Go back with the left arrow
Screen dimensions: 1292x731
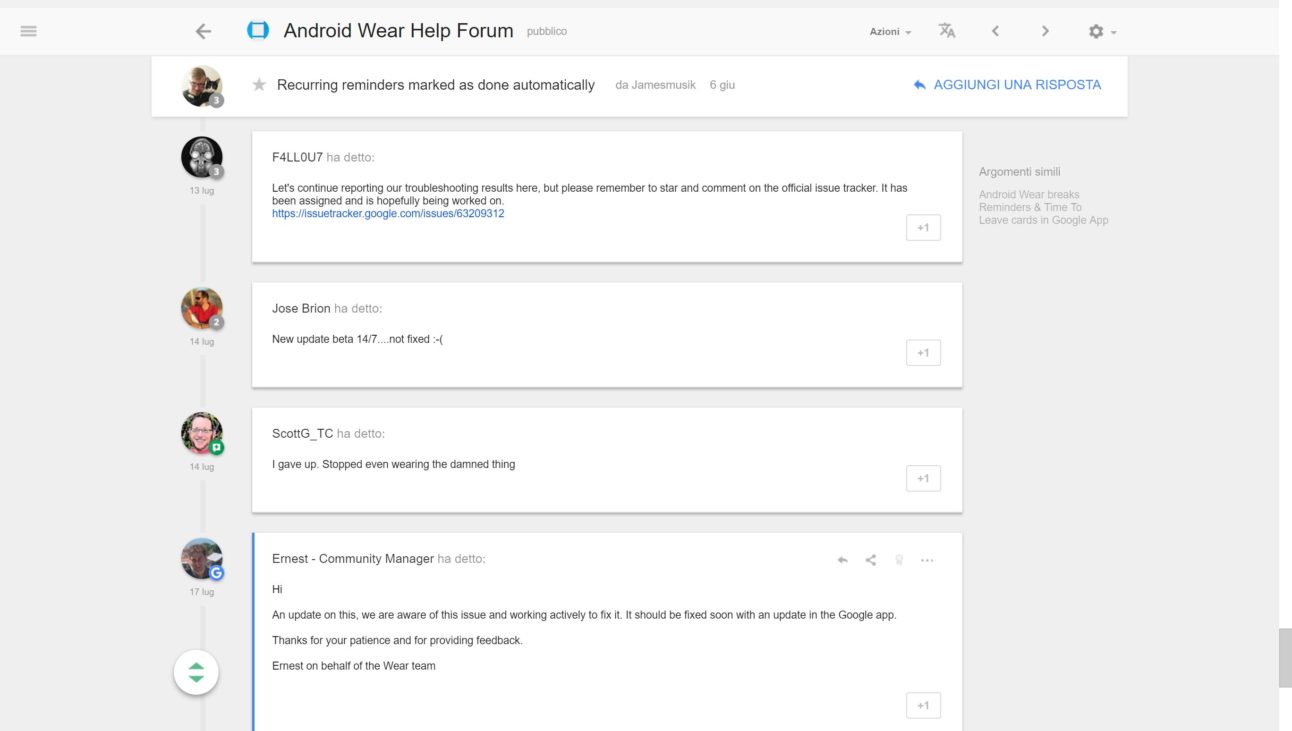pos(203,31)
